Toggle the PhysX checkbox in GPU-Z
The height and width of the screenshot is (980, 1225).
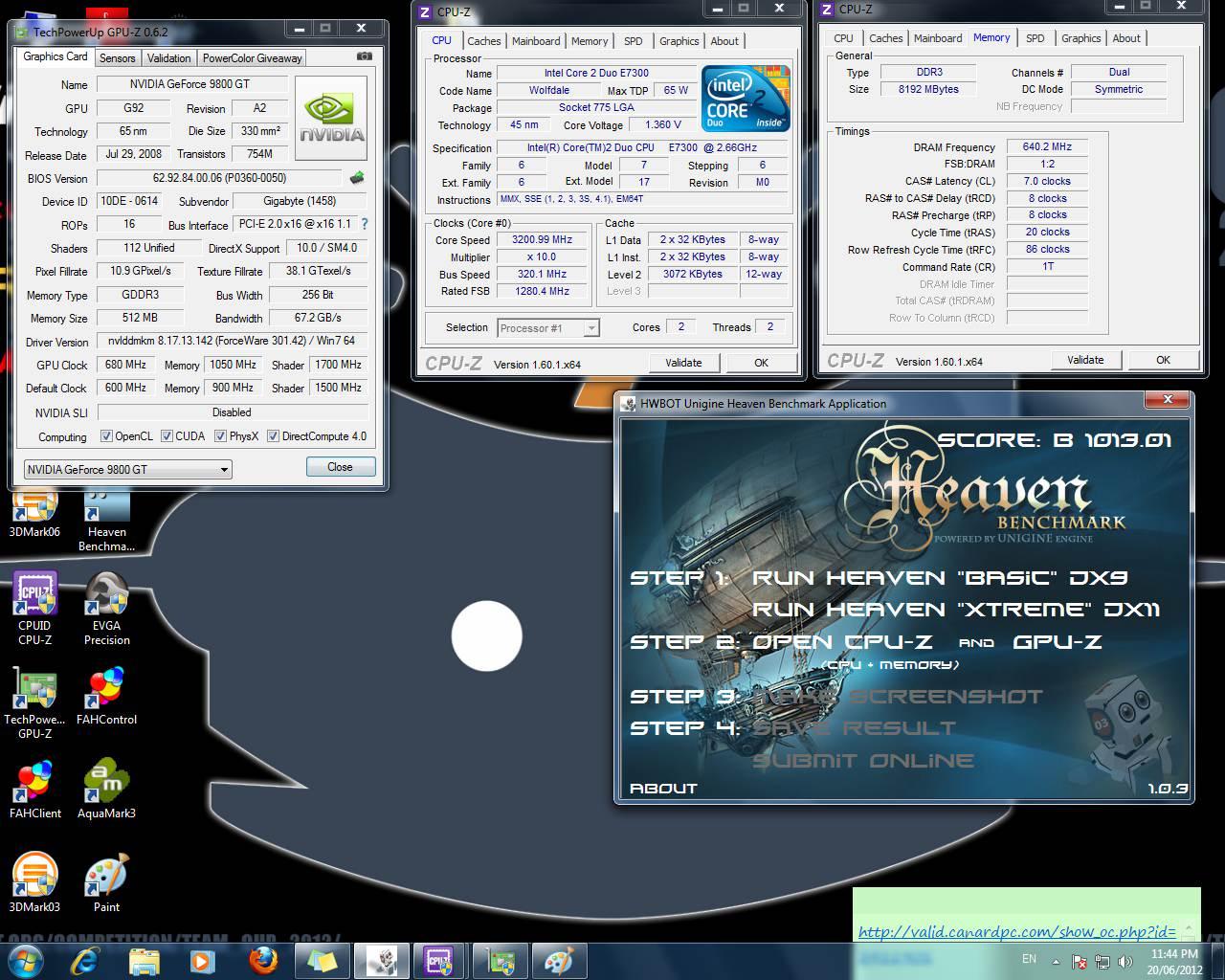[221, 436]
